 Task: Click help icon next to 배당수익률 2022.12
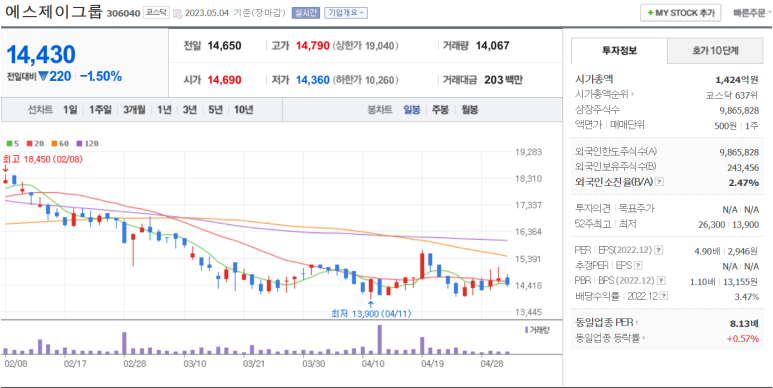[x=665, y=296]
